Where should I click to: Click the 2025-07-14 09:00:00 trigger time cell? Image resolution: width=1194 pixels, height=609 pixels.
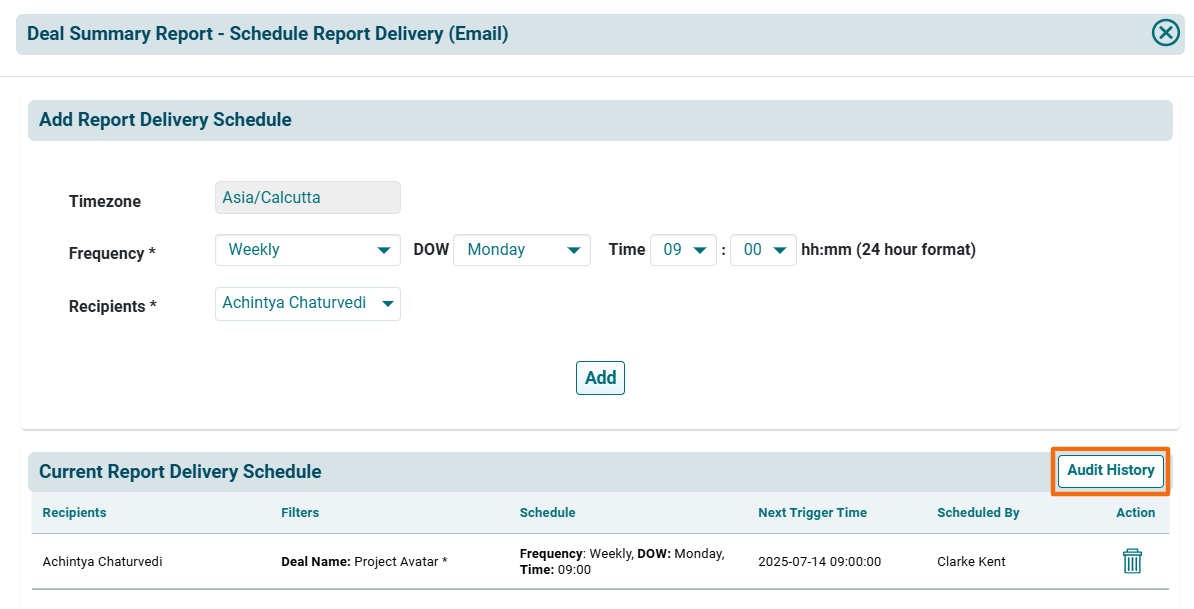pos(819,562)
